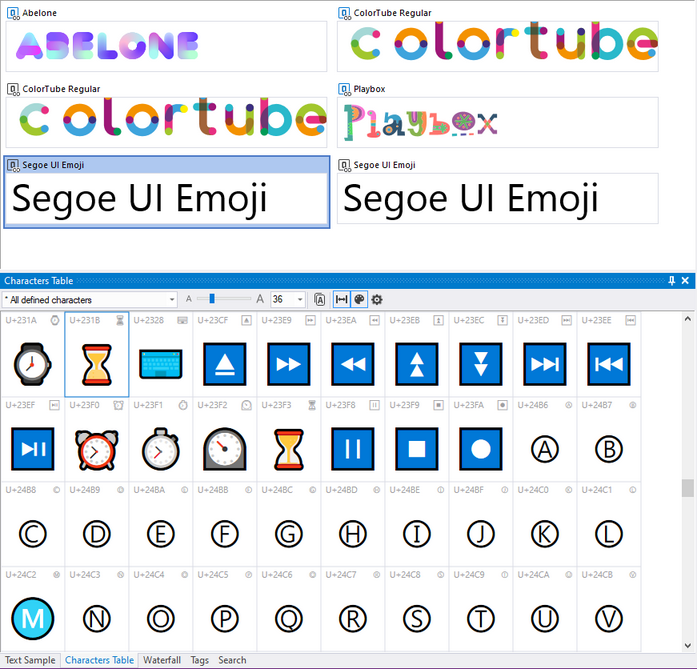The width and height of the screenshot is (697, 669).
Task: Select the circled B character U+24B7
Action: (609, 439)
